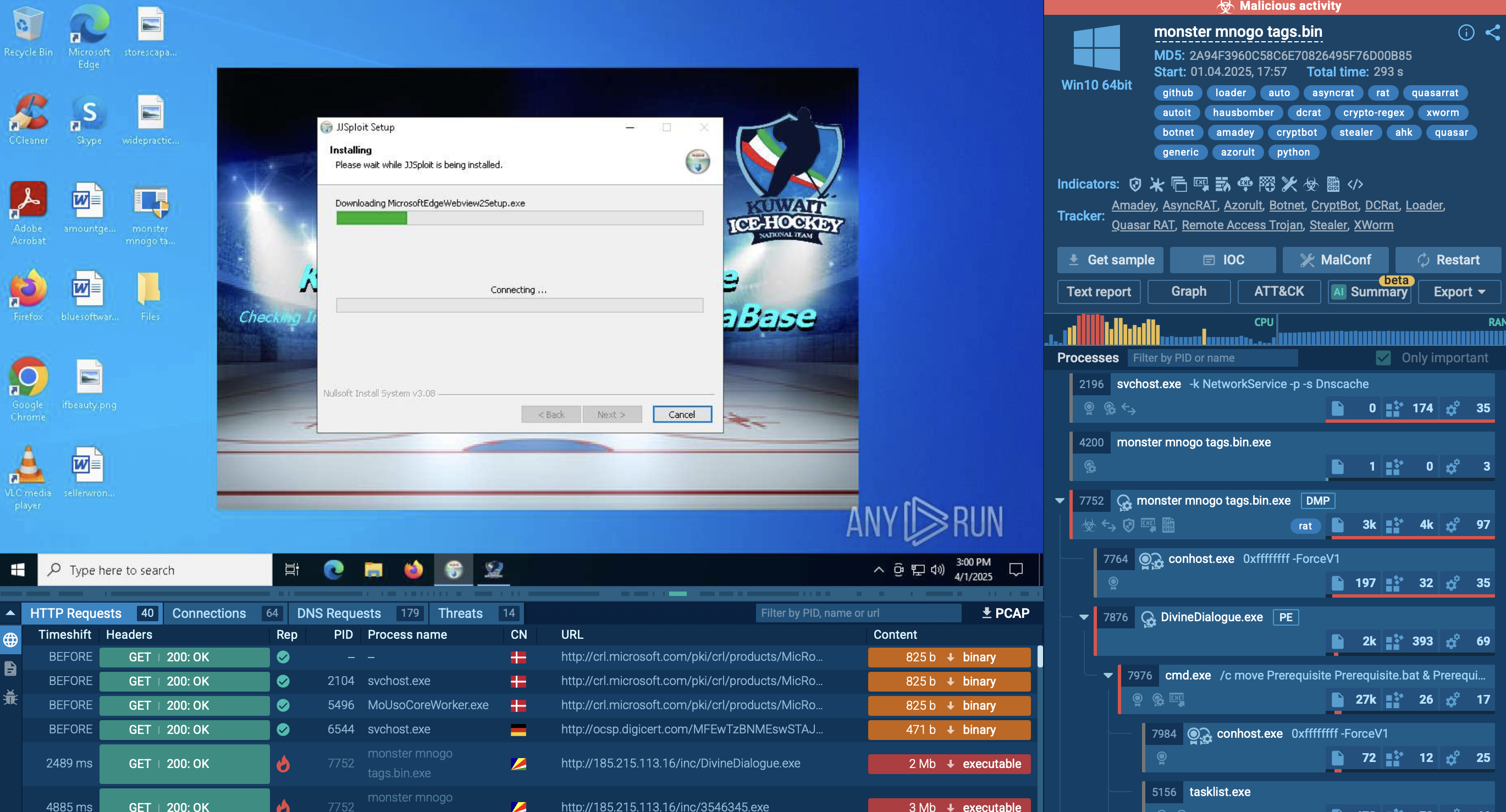Select the svchost.exe 2196 process row

(1283, 397)
